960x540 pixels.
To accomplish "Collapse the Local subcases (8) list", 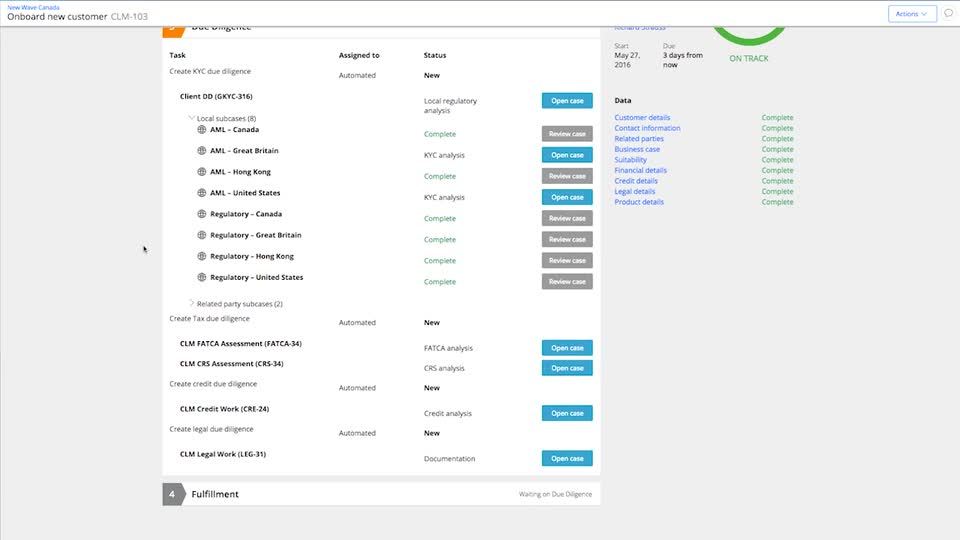I will pyautogui.click(x=192, y=118).
